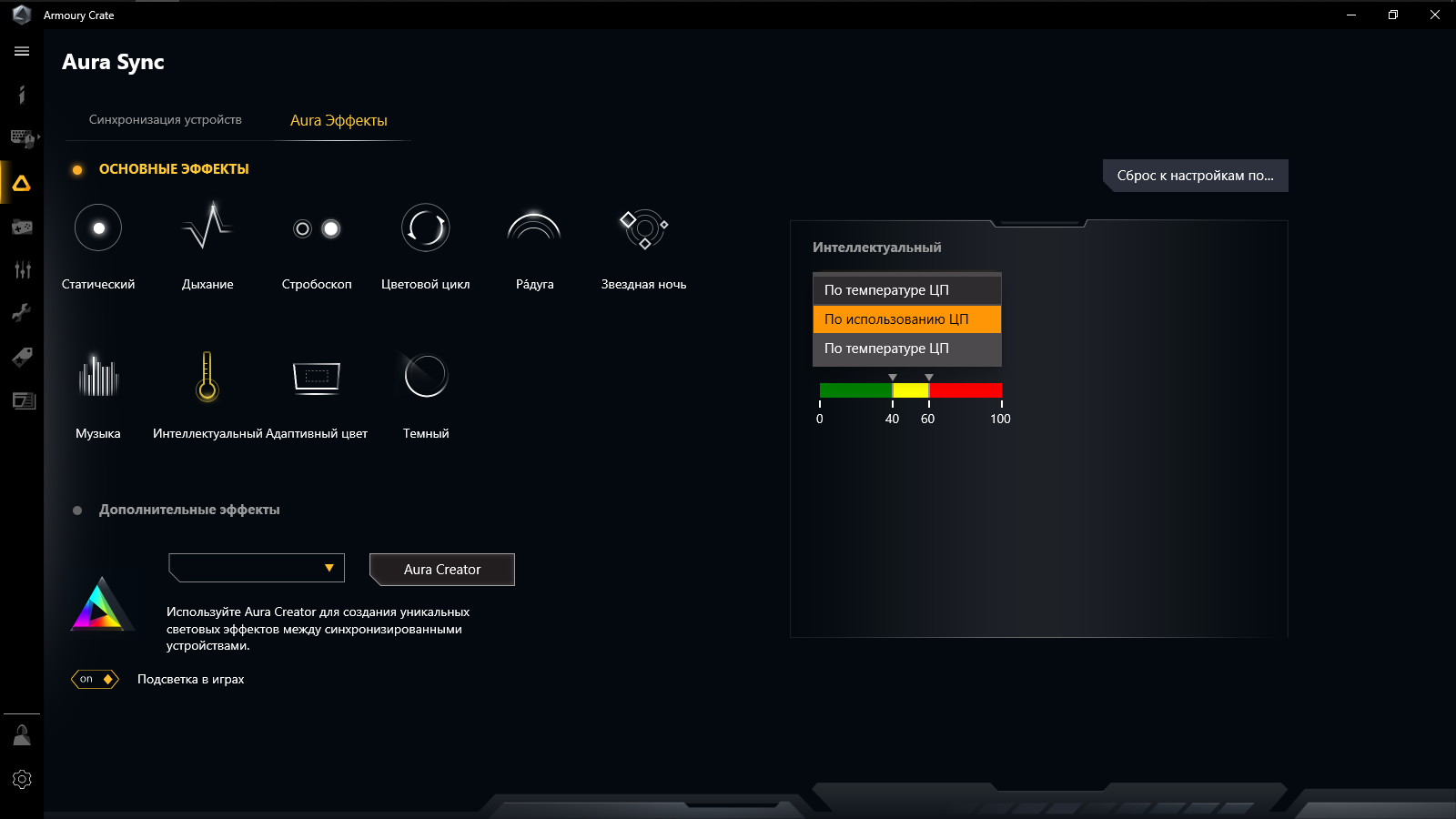Select По использованию ЦП mode option
This screenshot has width=1456, height=819.
point(906,319)
